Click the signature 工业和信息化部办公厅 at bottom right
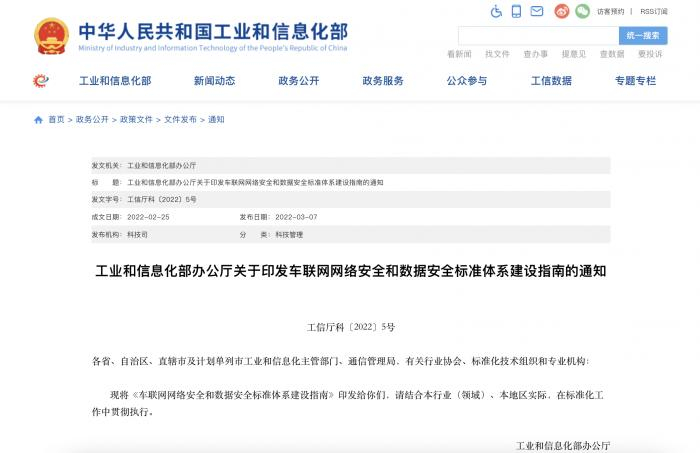Image resolution: width=700 pixels, height=453 pixels. (x=563, y=445)
